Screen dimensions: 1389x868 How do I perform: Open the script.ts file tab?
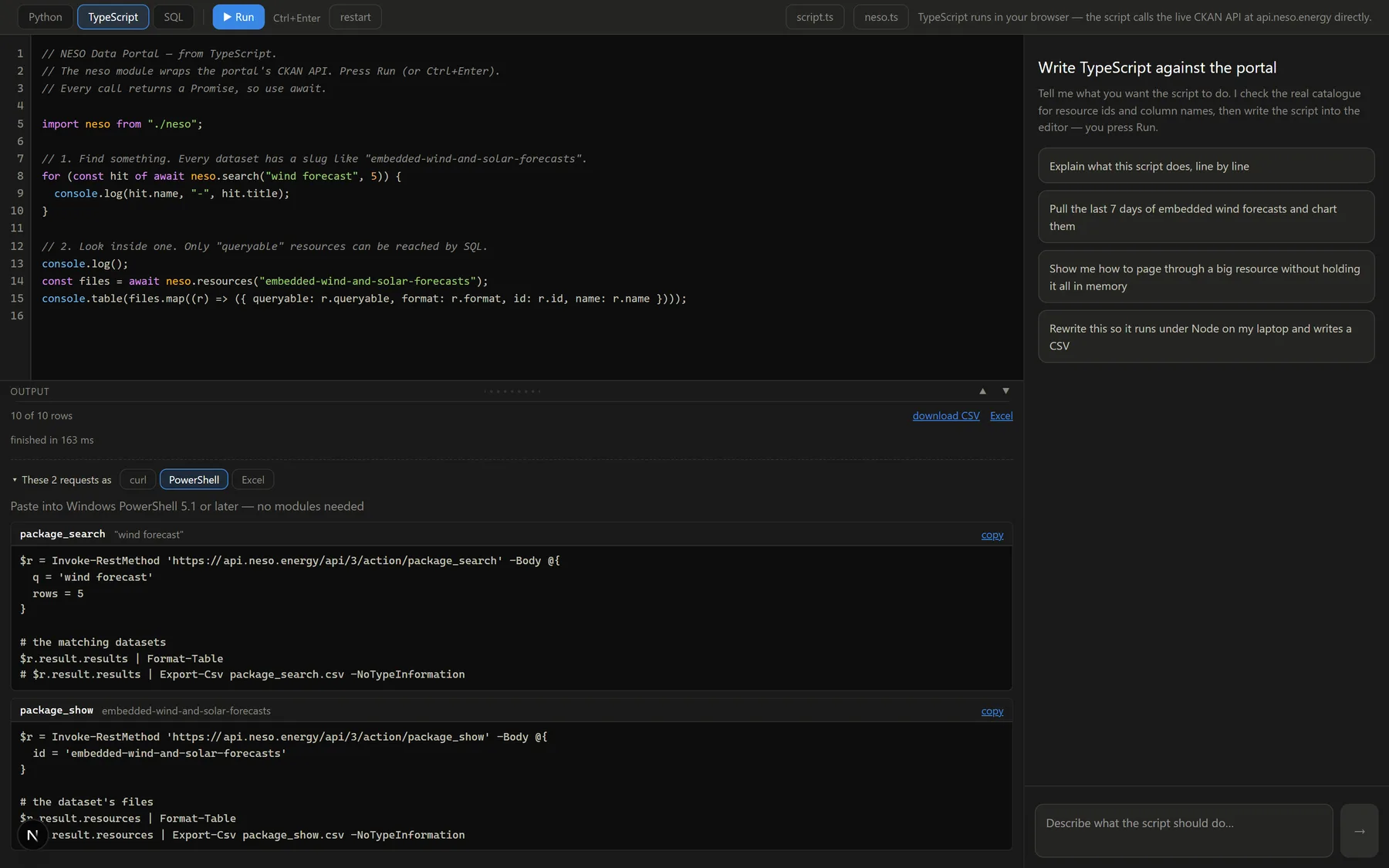(x=815, y=17)
